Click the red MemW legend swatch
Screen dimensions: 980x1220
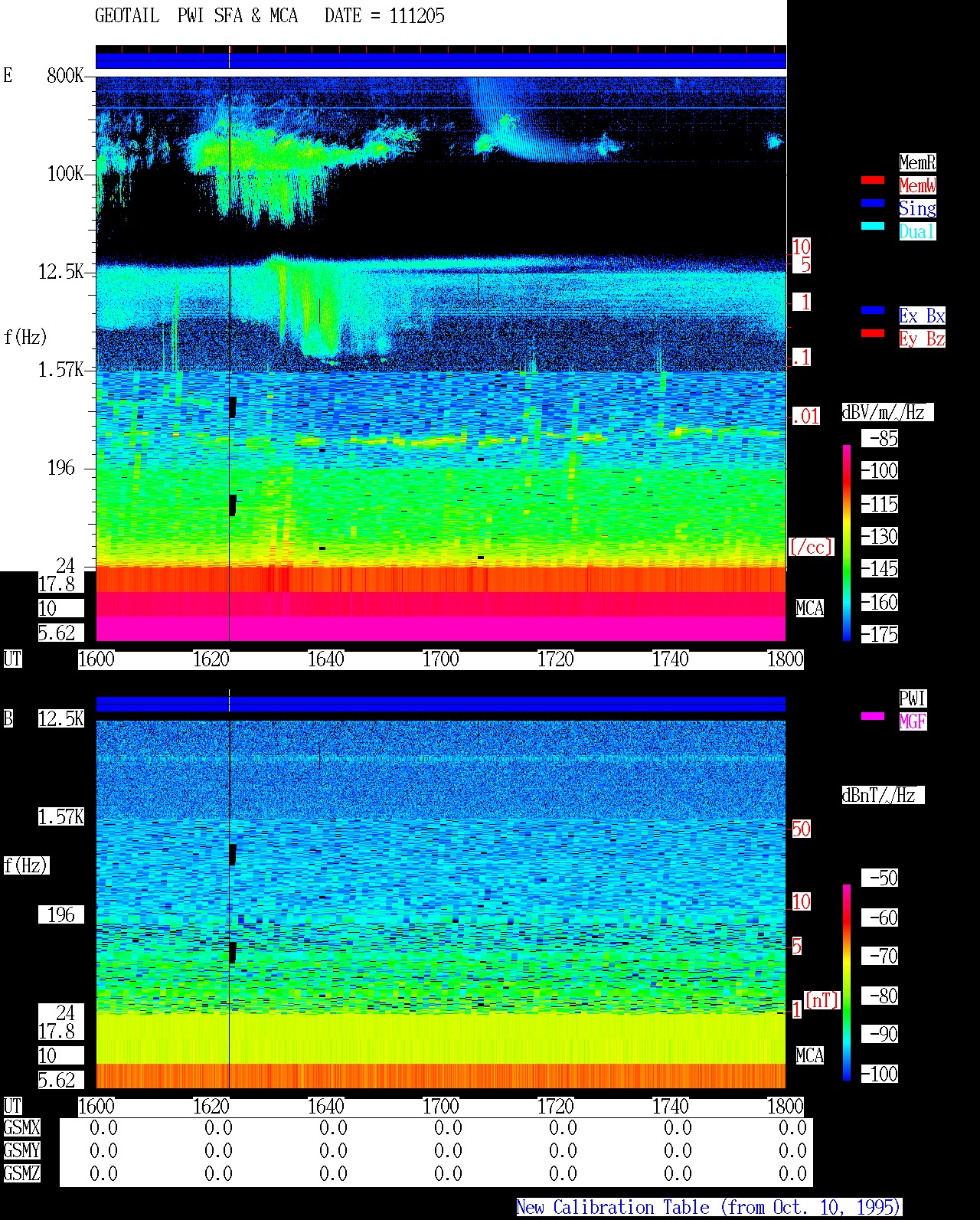pyautogui.click(x=873, y=180)
